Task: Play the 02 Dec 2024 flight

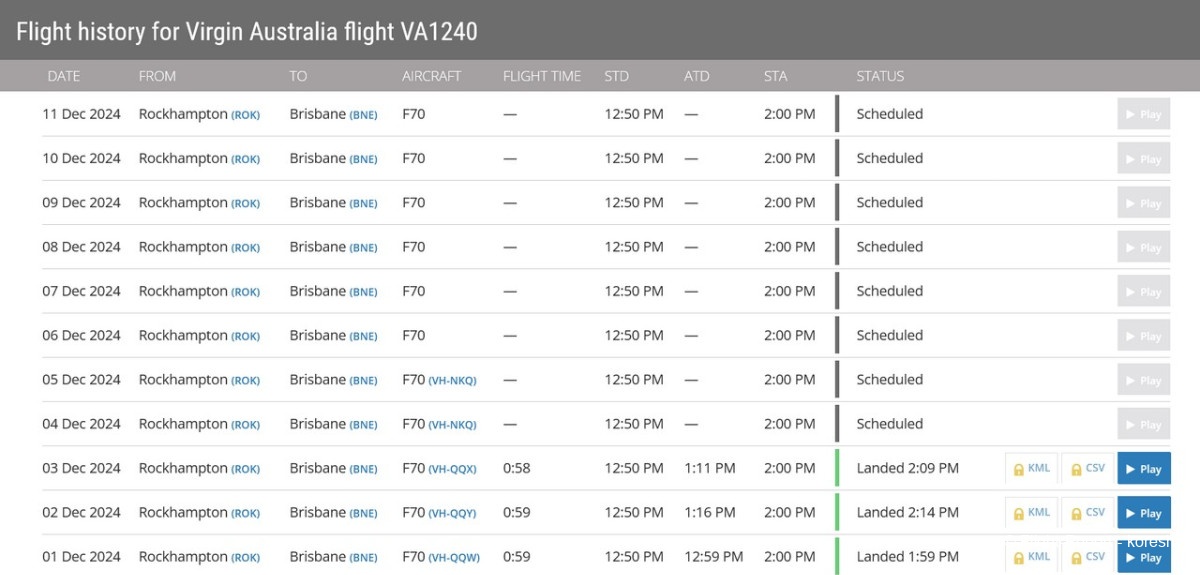Action: click(x=1144, y=513)
